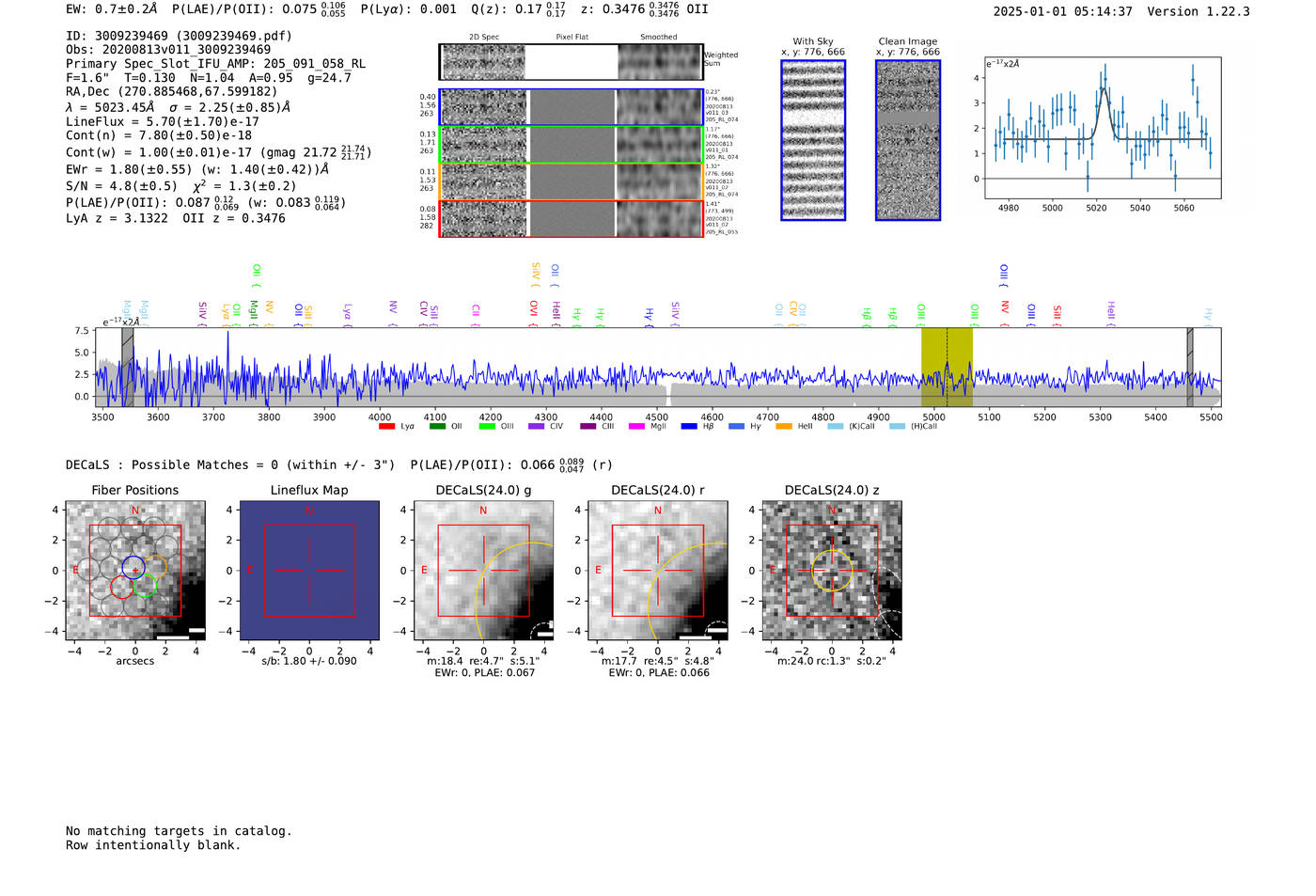Image resolution: width=1316 pixels, height=896 pixels.
Task: Click the blue Hβ legend swatch
Action: coord(689,427)
